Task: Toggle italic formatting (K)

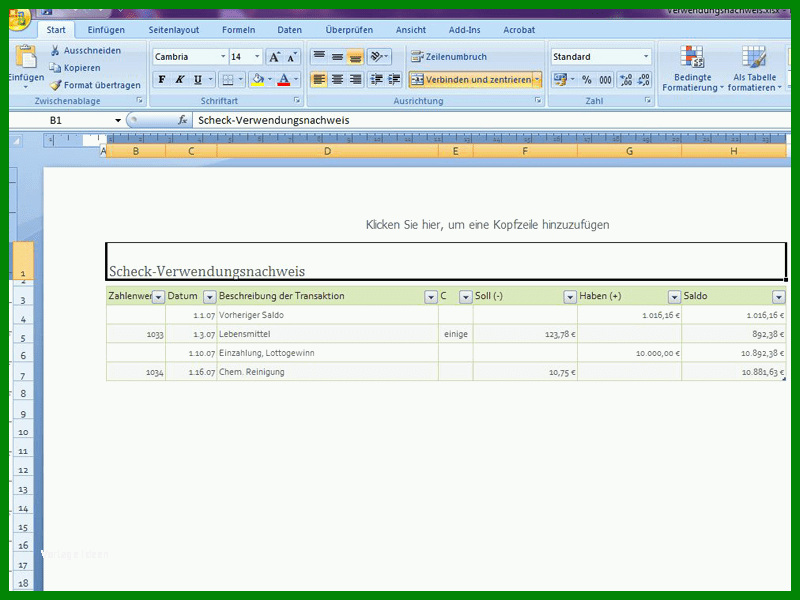Action: click(x=180, y=80)
